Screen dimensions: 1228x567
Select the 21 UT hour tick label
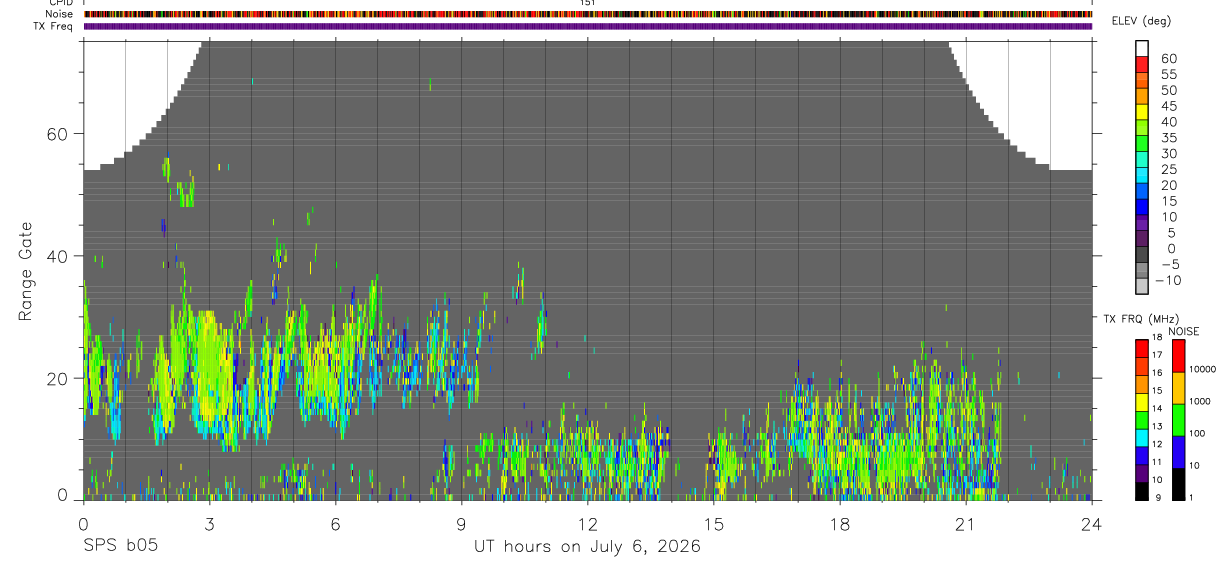(965, 524)
